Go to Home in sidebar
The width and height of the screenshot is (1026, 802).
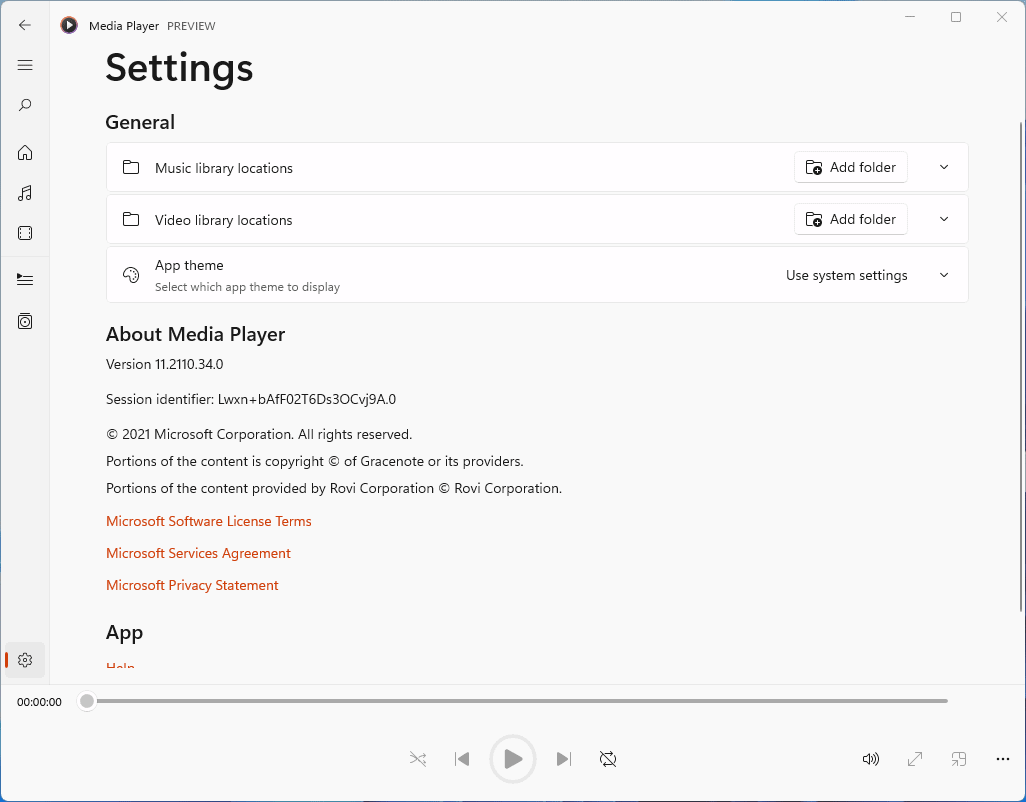[x=25, y=152]
